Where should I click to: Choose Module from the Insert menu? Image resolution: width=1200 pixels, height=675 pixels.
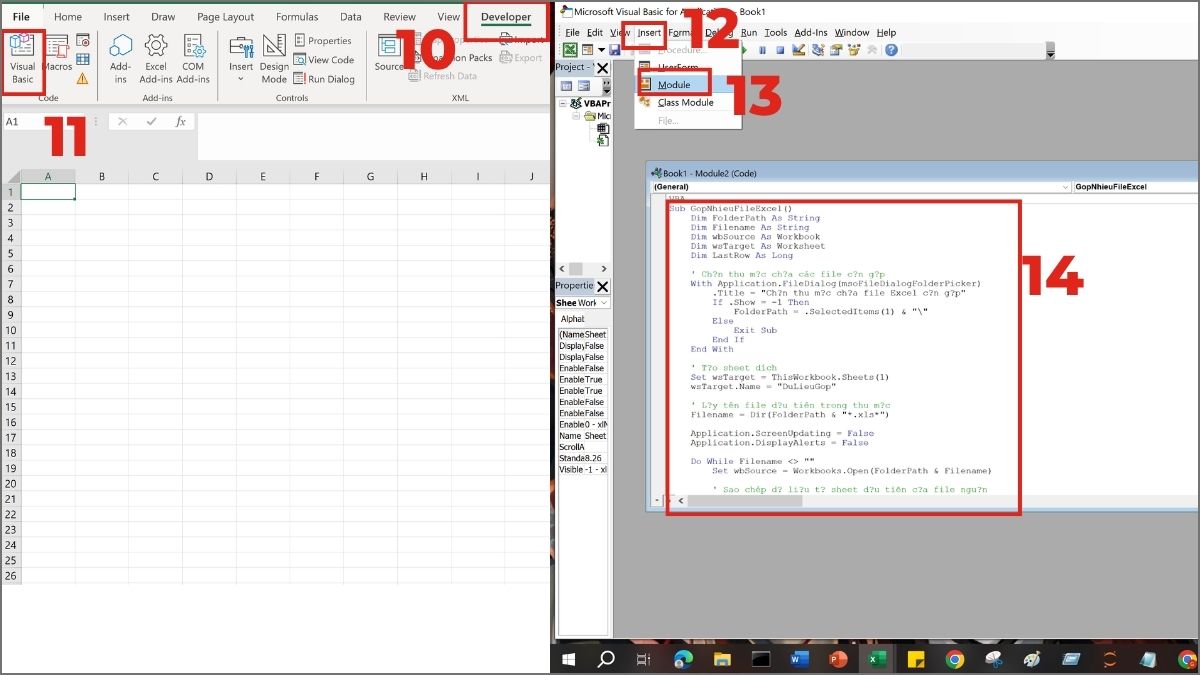pyautogui.click(x=674, y=84)
